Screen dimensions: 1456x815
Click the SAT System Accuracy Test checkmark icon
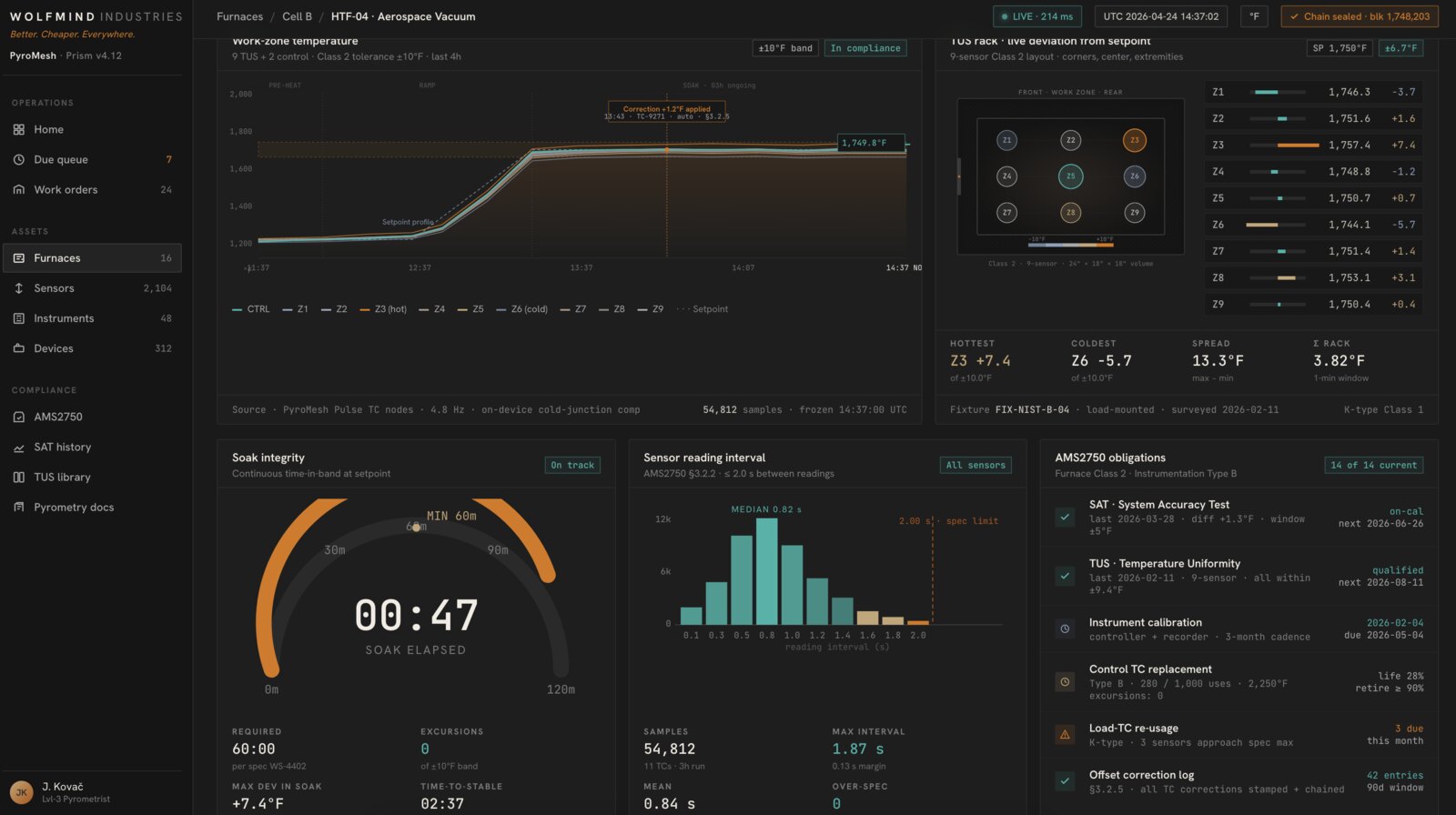(1064, 517)
